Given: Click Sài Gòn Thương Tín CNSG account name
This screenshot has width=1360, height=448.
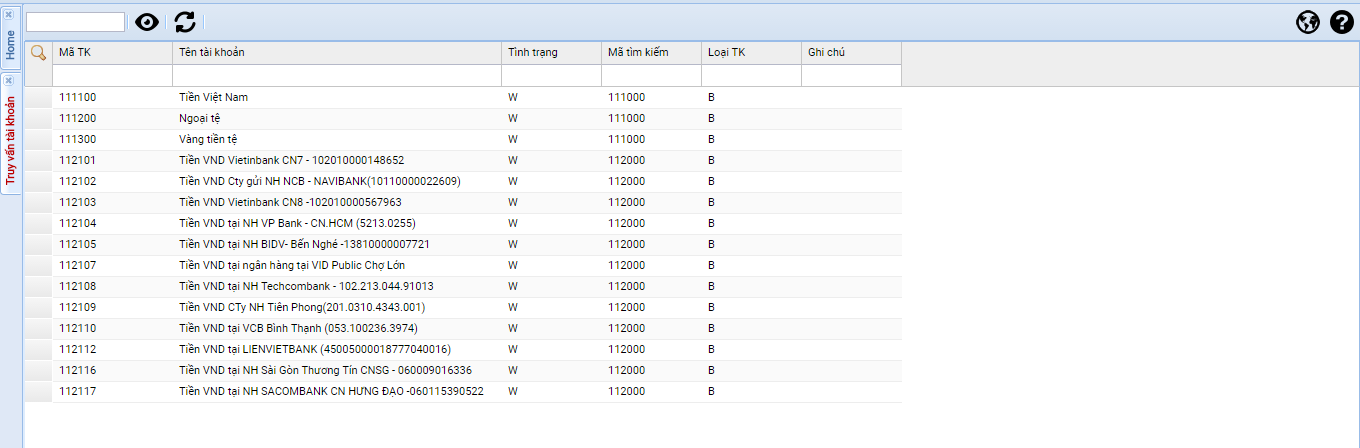Looking at the screenshot, I should click(x=326, y=370).
